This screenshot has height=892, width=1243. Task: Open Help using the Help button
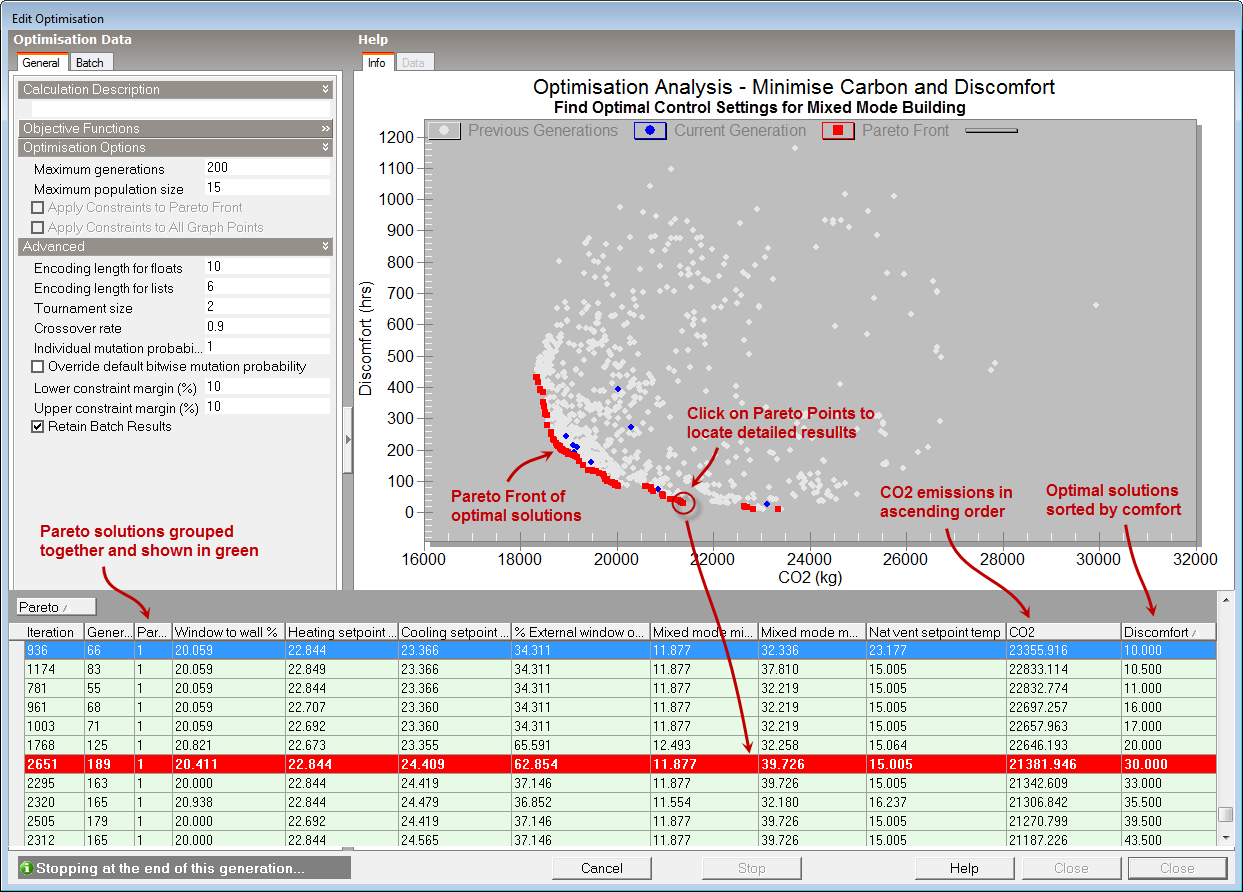(964, 868)
